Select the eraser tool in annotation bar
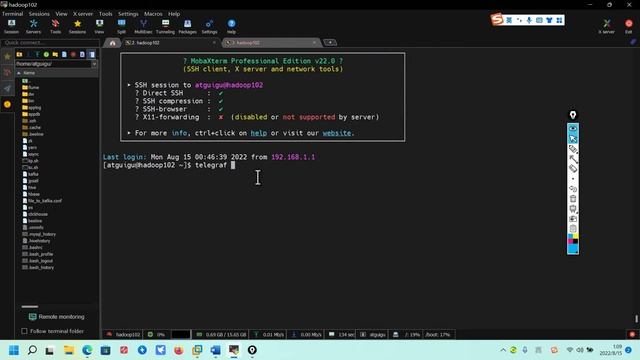This screenshot has width=640, height=360. coord(573,169)
